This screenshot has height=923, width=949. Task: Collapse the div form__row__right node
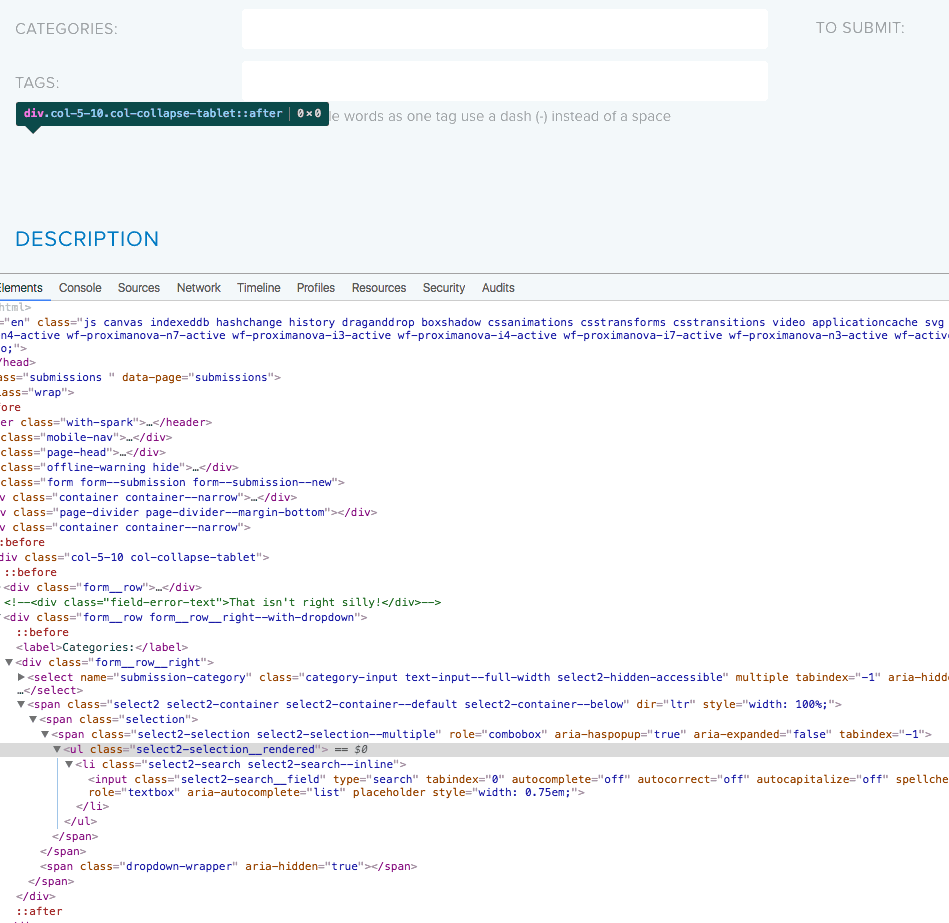click(x=9, y=663)
